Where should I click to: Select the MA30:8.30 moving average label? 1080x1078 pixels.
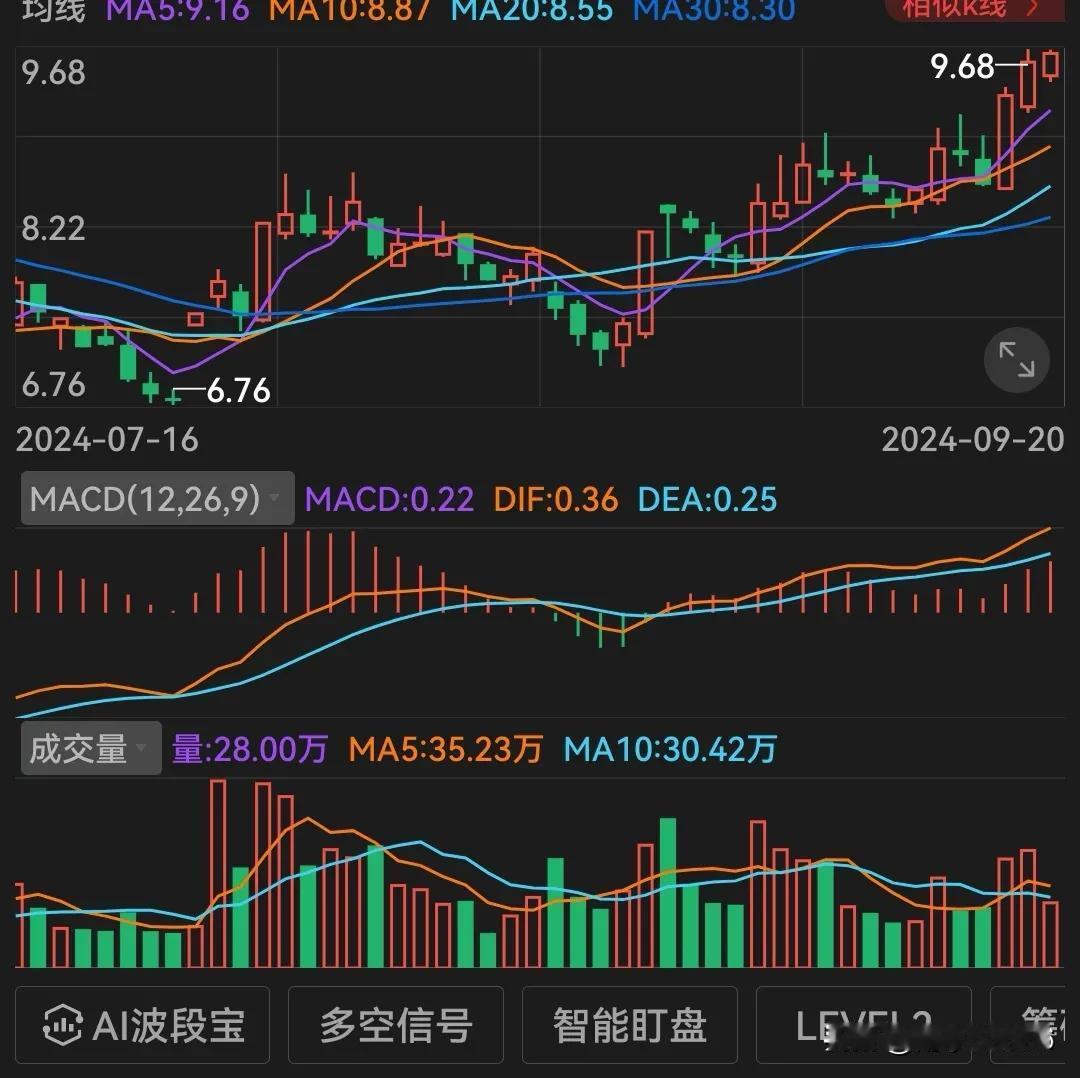click(714, 11)
